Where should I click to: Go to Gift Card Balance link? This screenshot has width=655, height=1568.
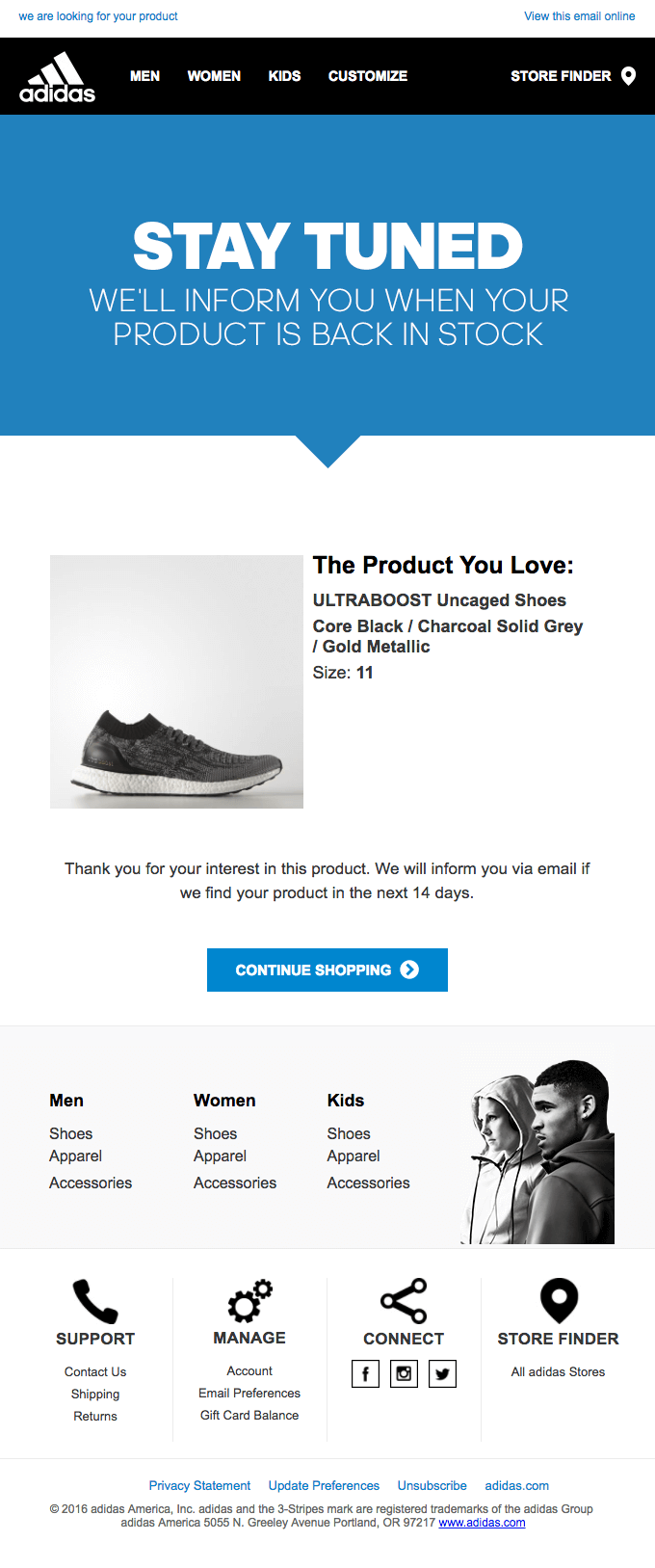(249, 1415)
